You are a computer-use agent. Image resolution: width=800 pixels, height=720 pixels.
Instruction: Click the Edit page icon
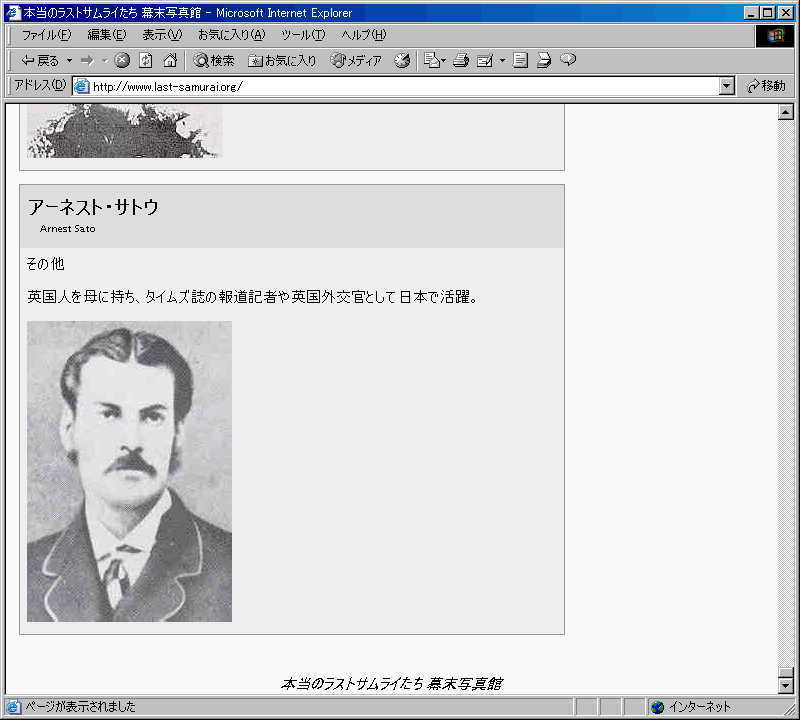point(485,61)
